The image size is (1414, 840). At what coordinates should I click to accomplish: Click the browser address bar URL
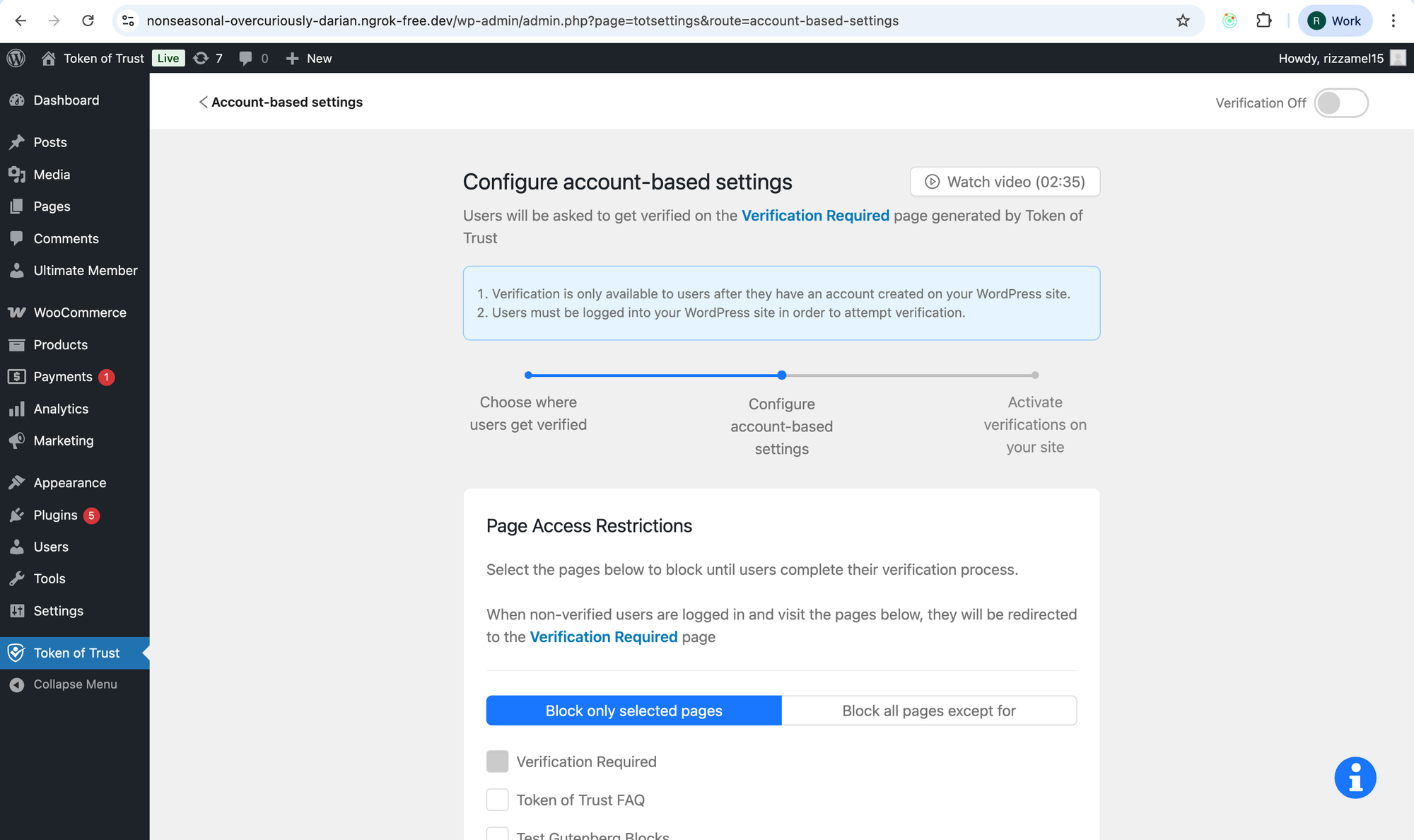[x=522, y=21]
